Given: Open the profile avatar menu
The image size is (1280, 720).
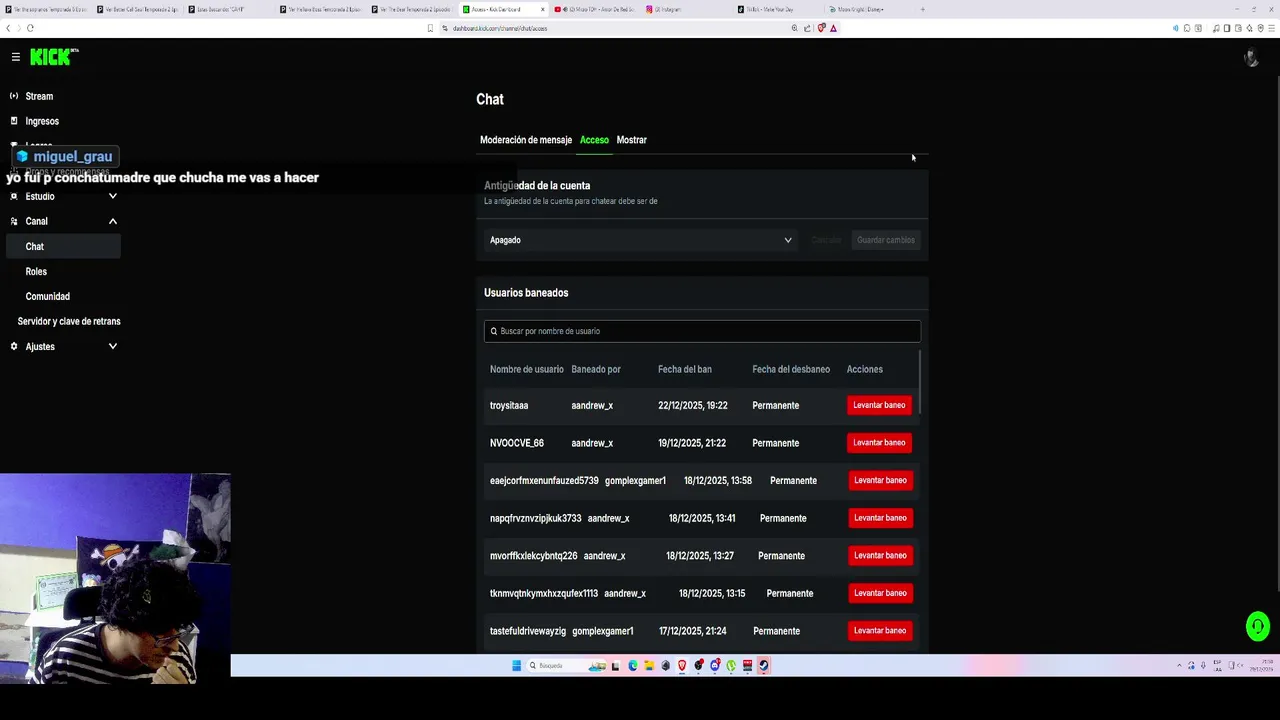Looking at the screenshot, I should (x=1250, y=58).
